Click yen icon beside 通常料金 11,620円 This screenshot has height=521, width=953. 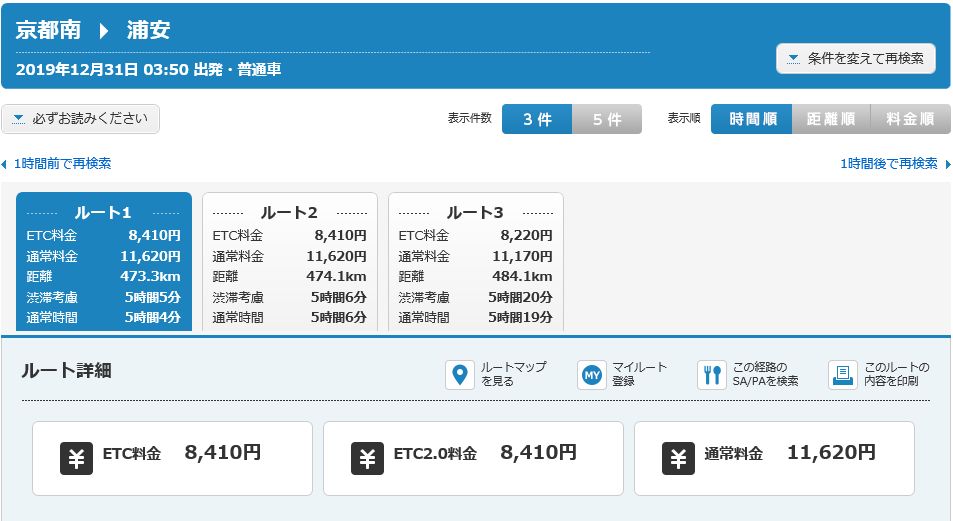click(678, 458)
